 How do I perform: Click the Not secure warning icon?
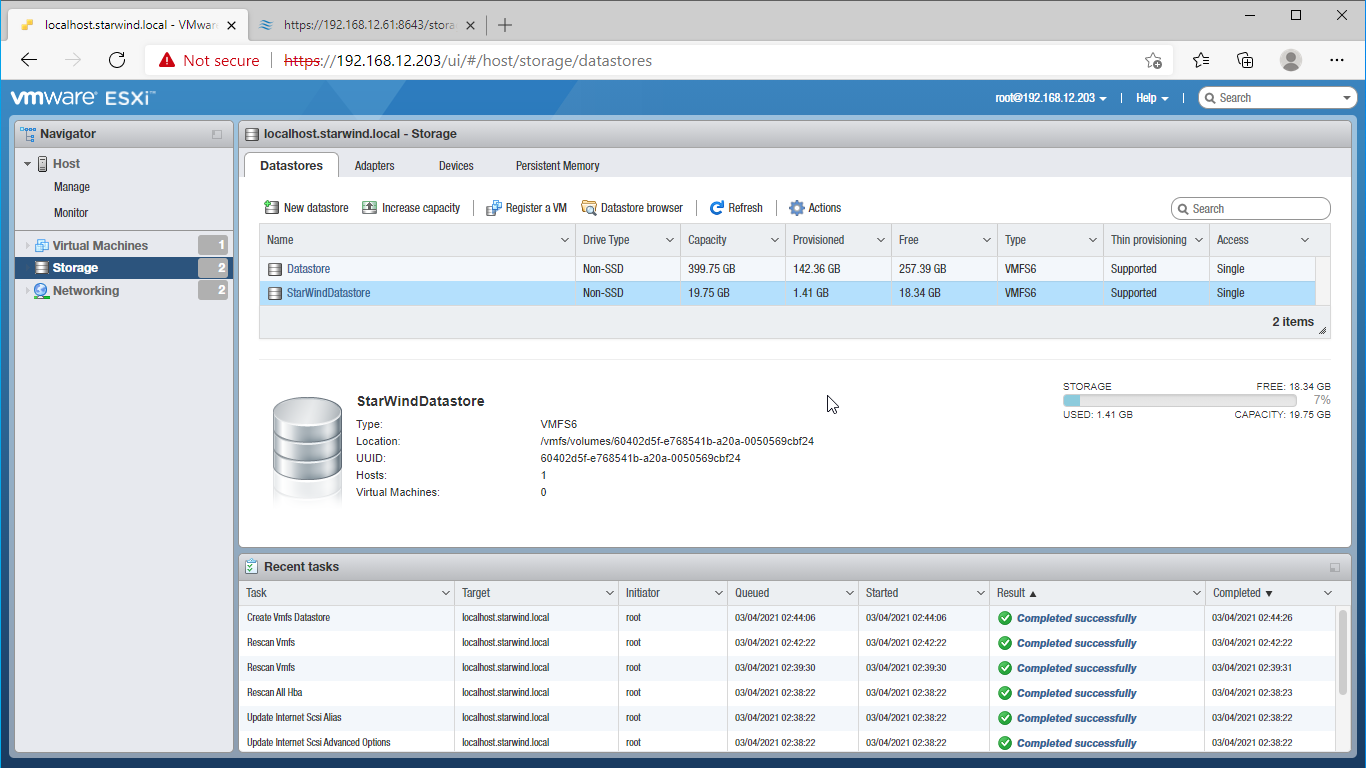point(167,60)
